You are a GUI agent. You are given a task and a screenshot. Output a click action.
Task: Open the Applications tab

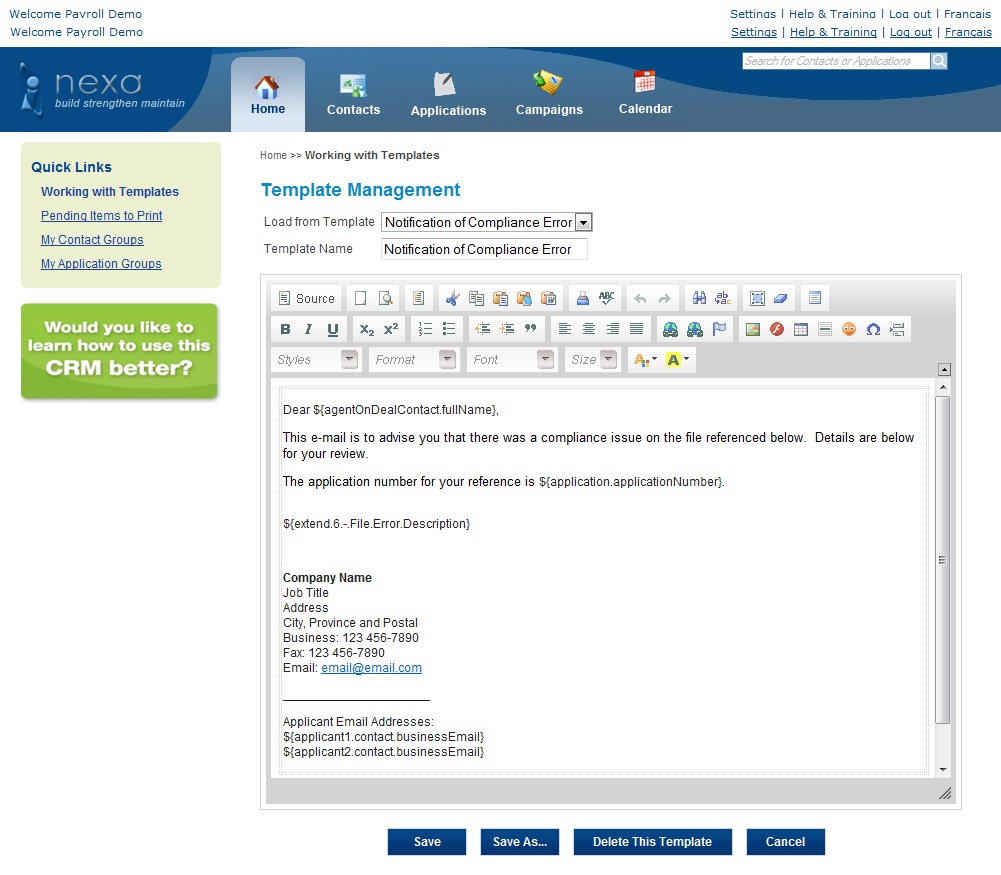pyautogui.click(x=448, y=94)
